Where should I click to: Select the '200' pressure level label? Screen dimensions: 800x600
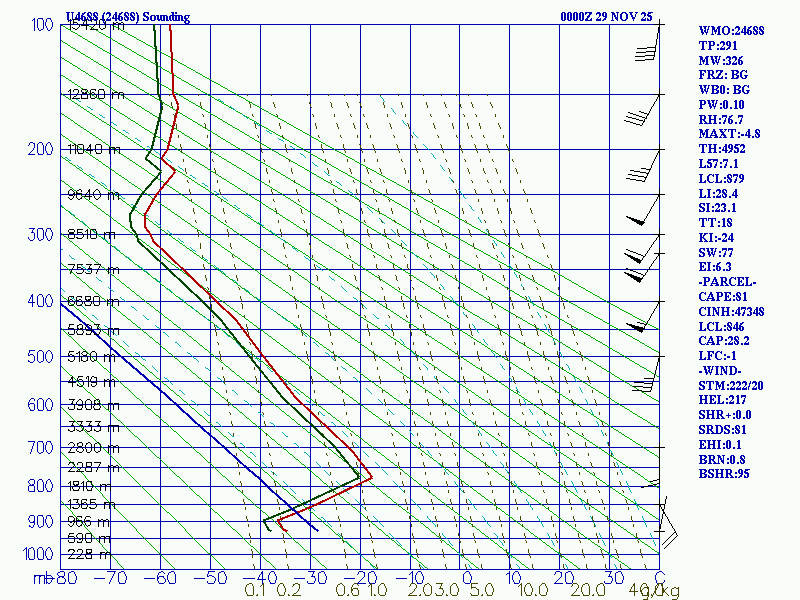pyautogui.click(x=40, y=149)
